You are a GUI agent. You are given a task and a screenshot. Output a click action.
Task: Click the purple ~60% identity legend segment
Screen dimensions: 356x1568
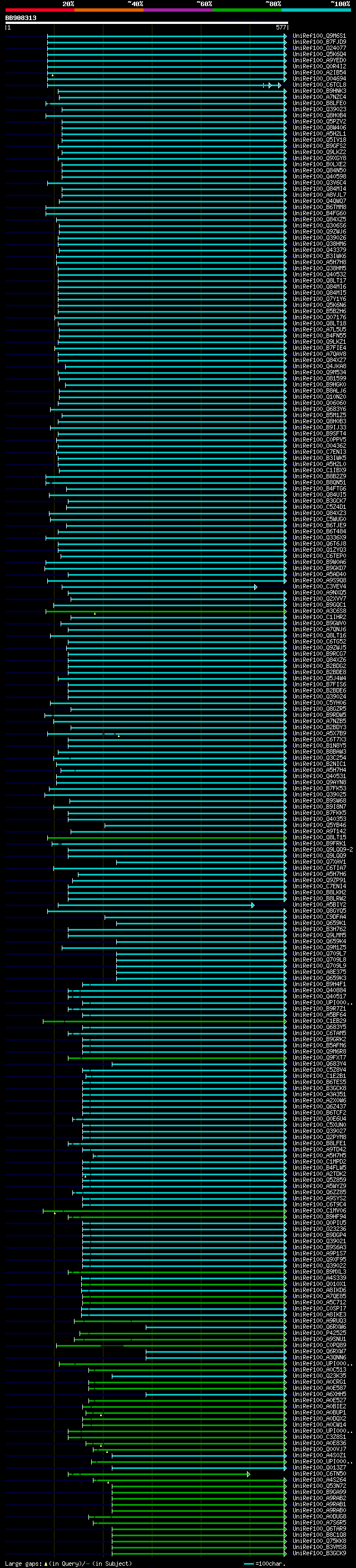177,10
